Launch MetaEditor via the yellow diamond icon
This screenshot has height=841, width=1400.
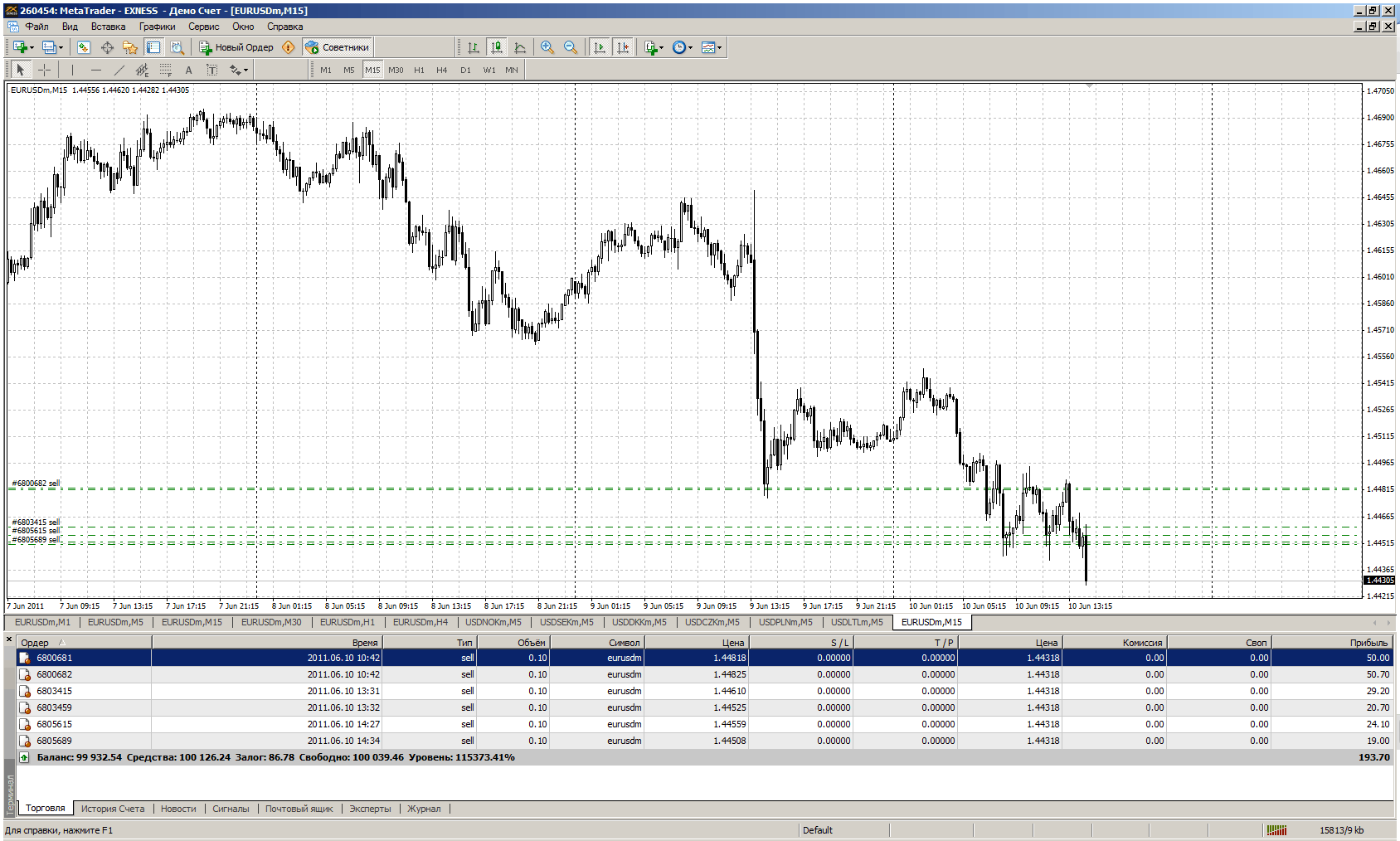288,47
